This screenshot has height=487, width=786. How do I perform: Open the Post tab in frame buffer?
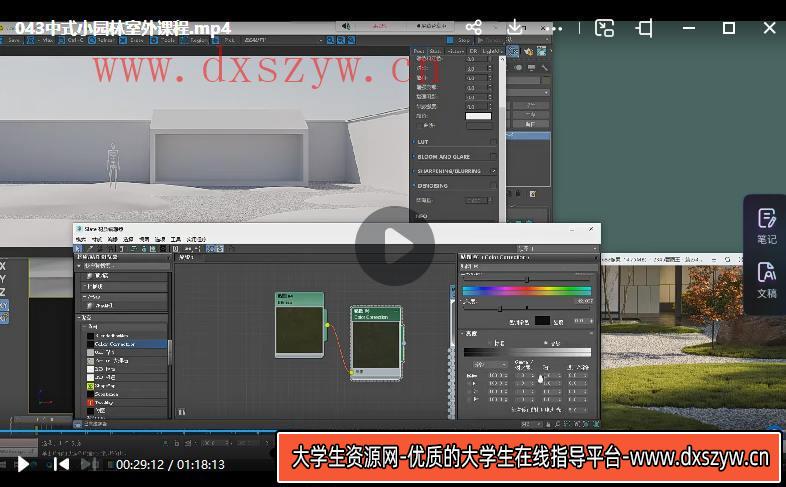click(419, 51)
